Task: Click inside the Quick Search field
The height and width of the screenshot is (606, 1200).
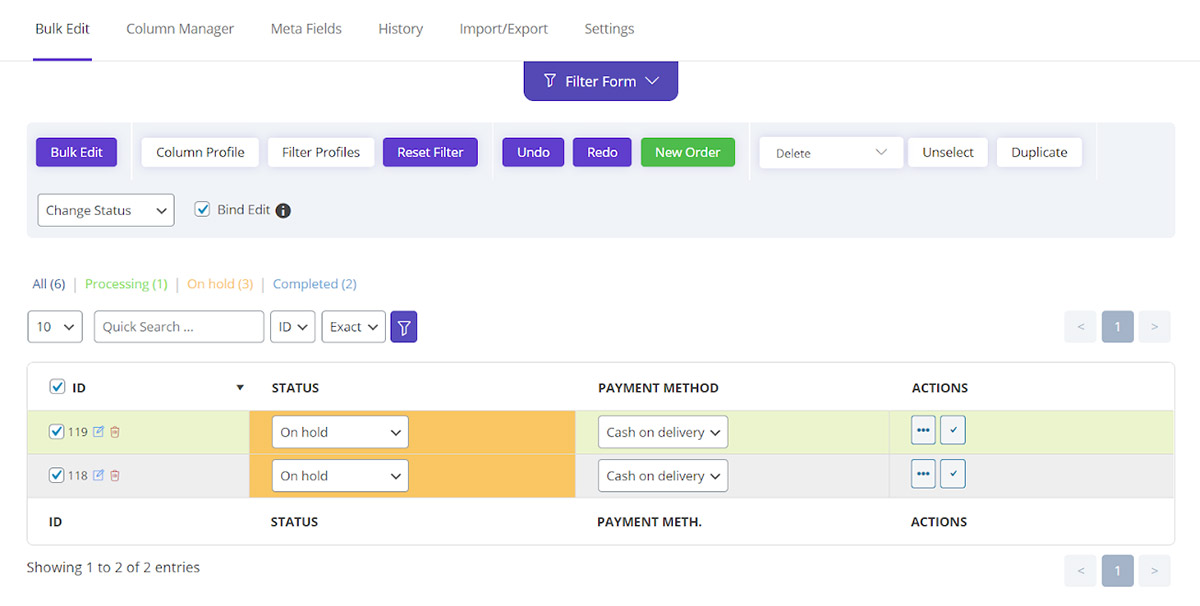Action: (178, 326)
